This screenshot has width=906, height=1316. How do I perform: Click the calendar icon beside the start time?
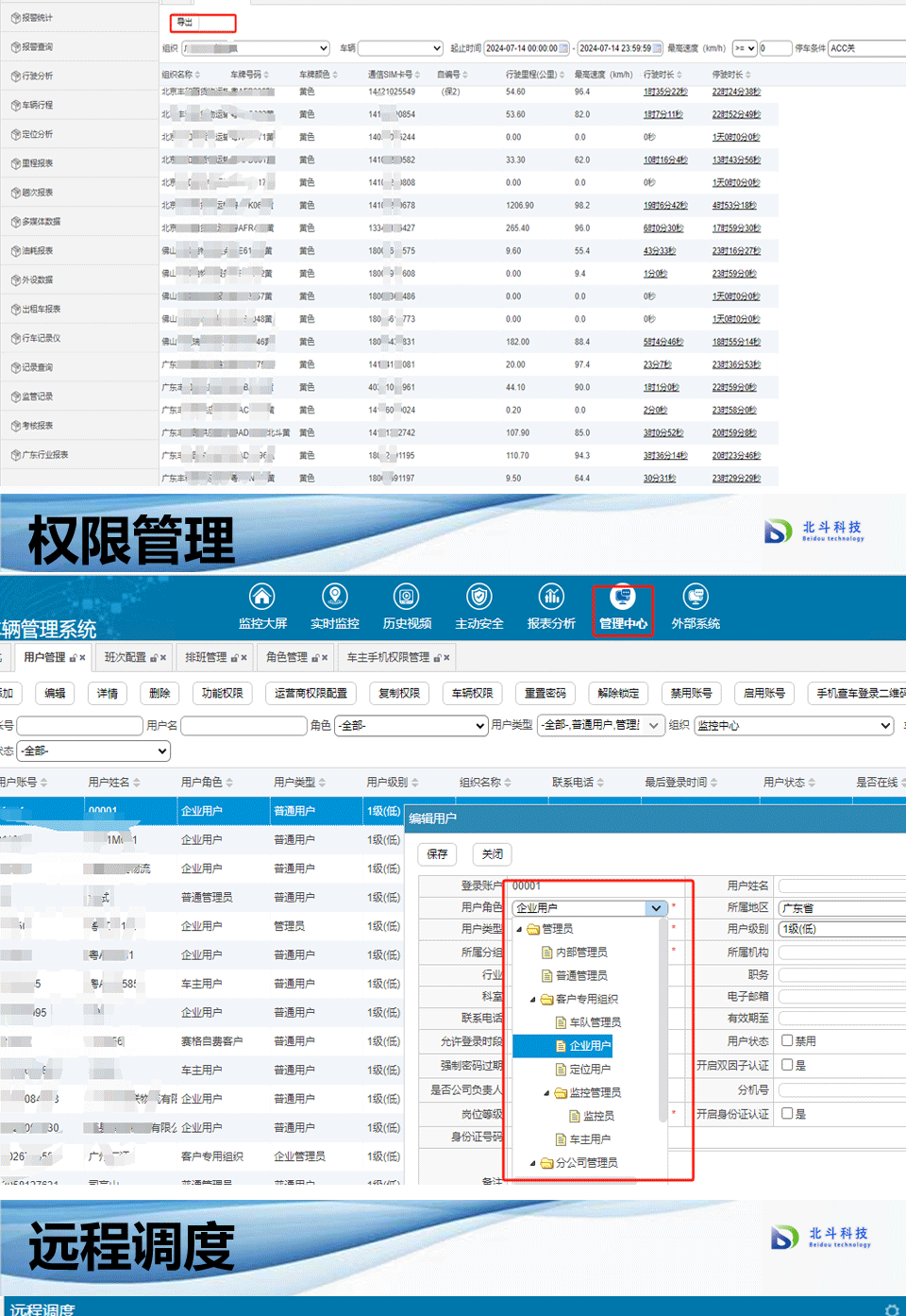[x=564, y=48]
